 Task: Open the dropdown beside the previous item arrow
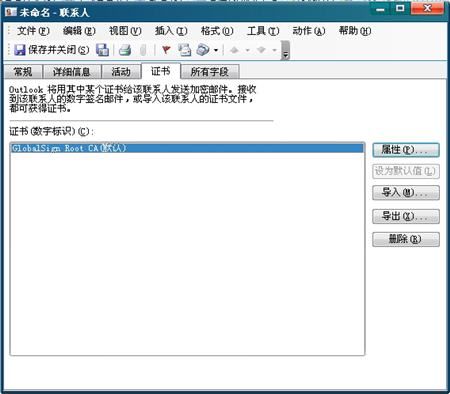[248, 50]
